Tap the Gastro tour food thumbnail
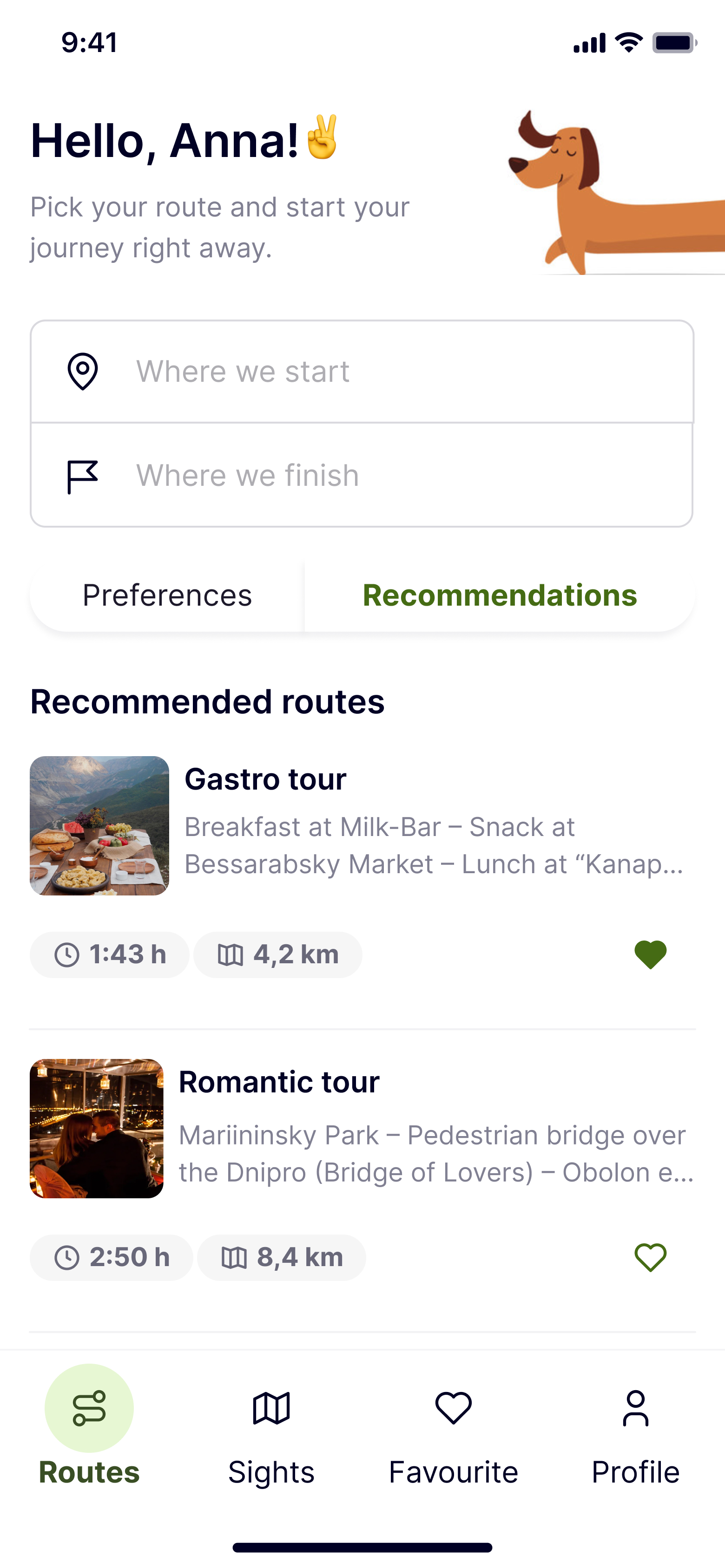 99,825
